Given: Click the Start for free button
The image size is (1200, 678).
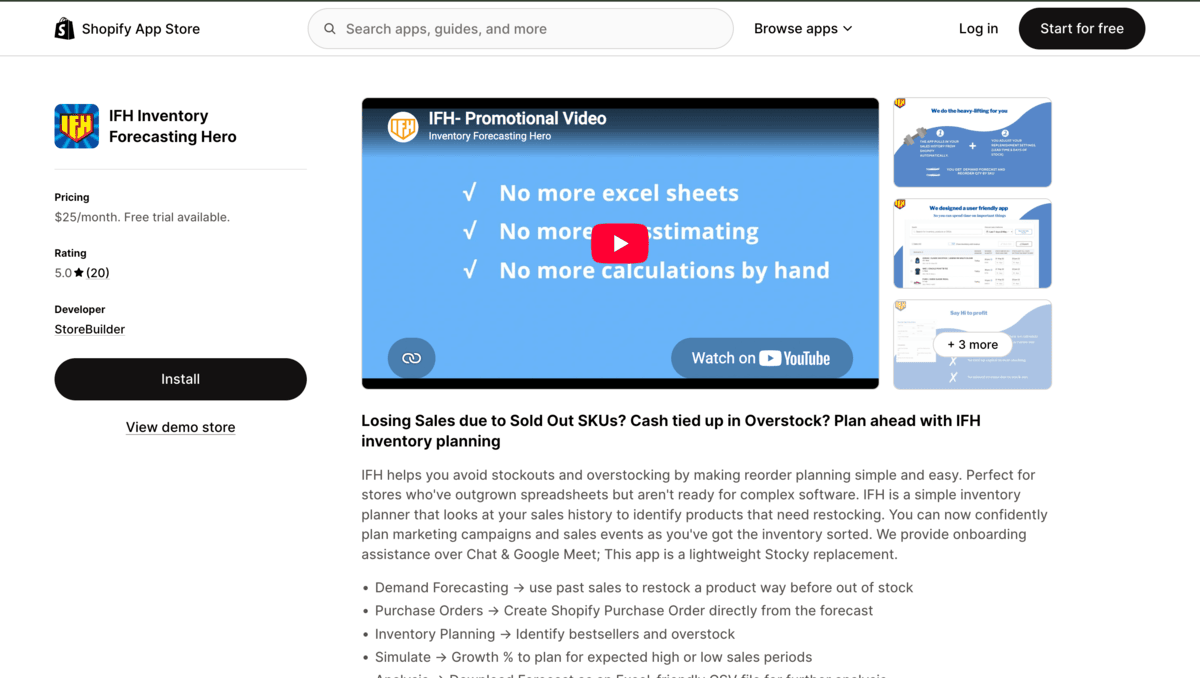Looking at the screenshot, I should pyautogui.click(x=1082, y=29).
